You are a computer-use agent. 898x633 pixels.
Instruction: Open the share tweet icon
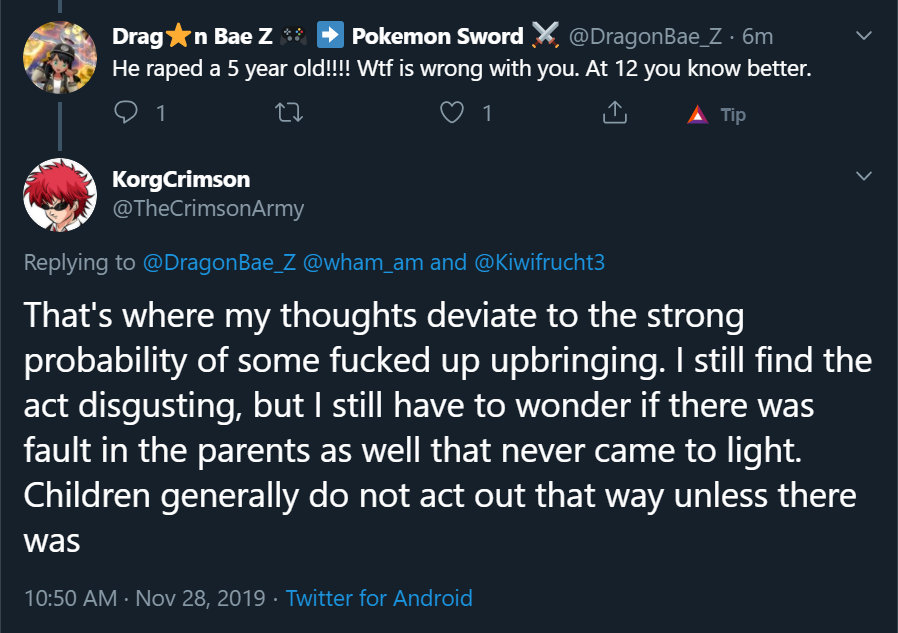(615, 112)
